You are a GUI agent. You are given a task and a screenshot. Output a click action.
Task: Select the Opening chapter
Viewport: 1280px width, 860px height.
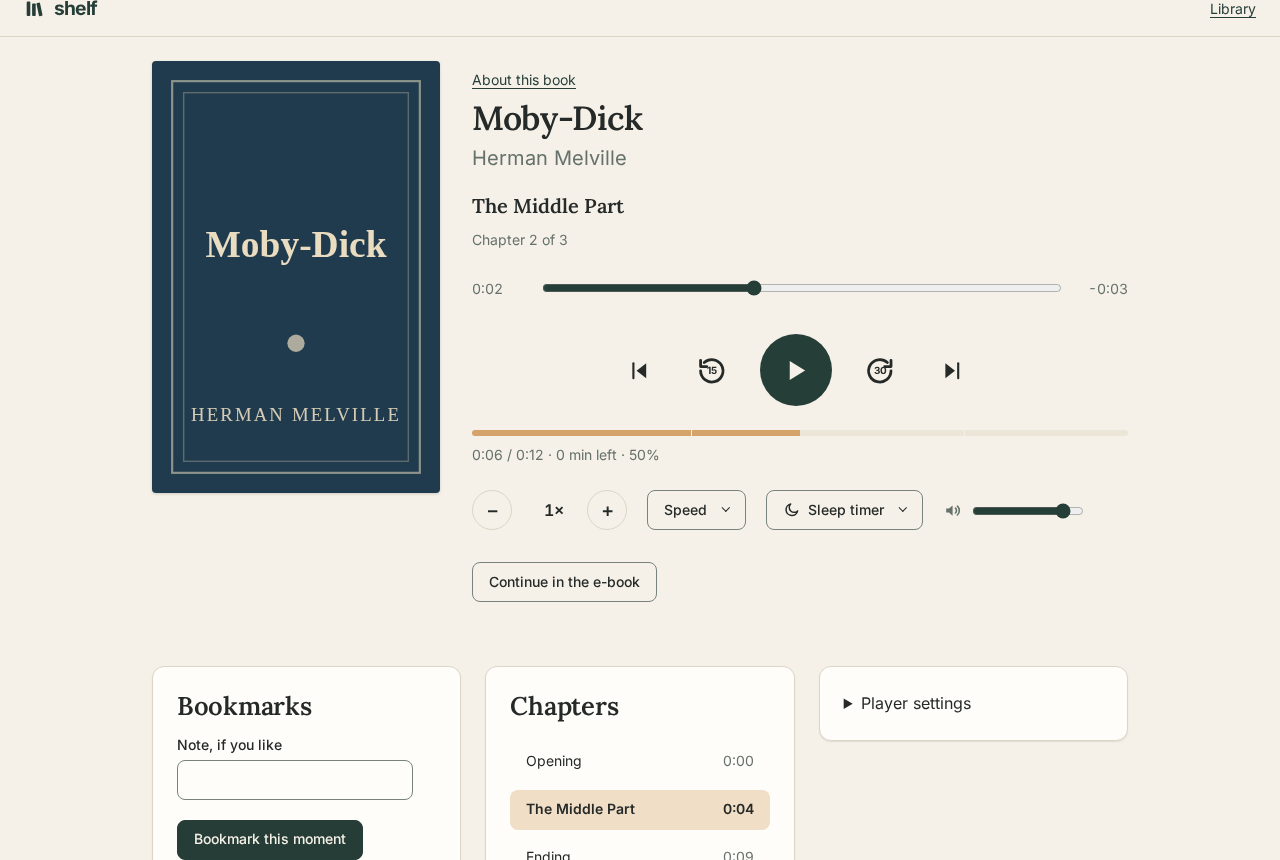640,761
